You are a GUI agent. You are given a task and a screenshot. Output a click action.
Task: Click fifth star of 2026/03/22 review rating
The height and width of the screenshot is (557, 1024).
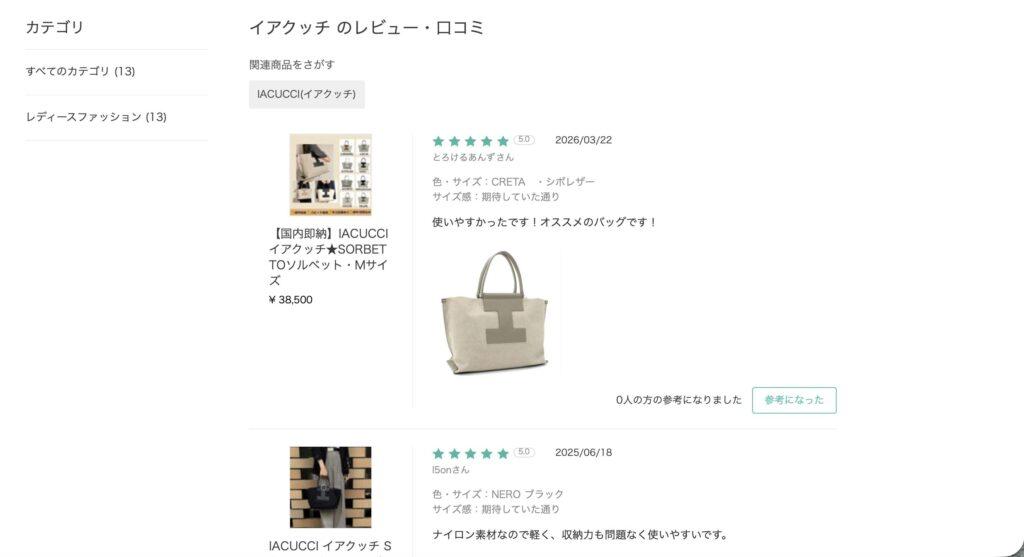[502, 141]
